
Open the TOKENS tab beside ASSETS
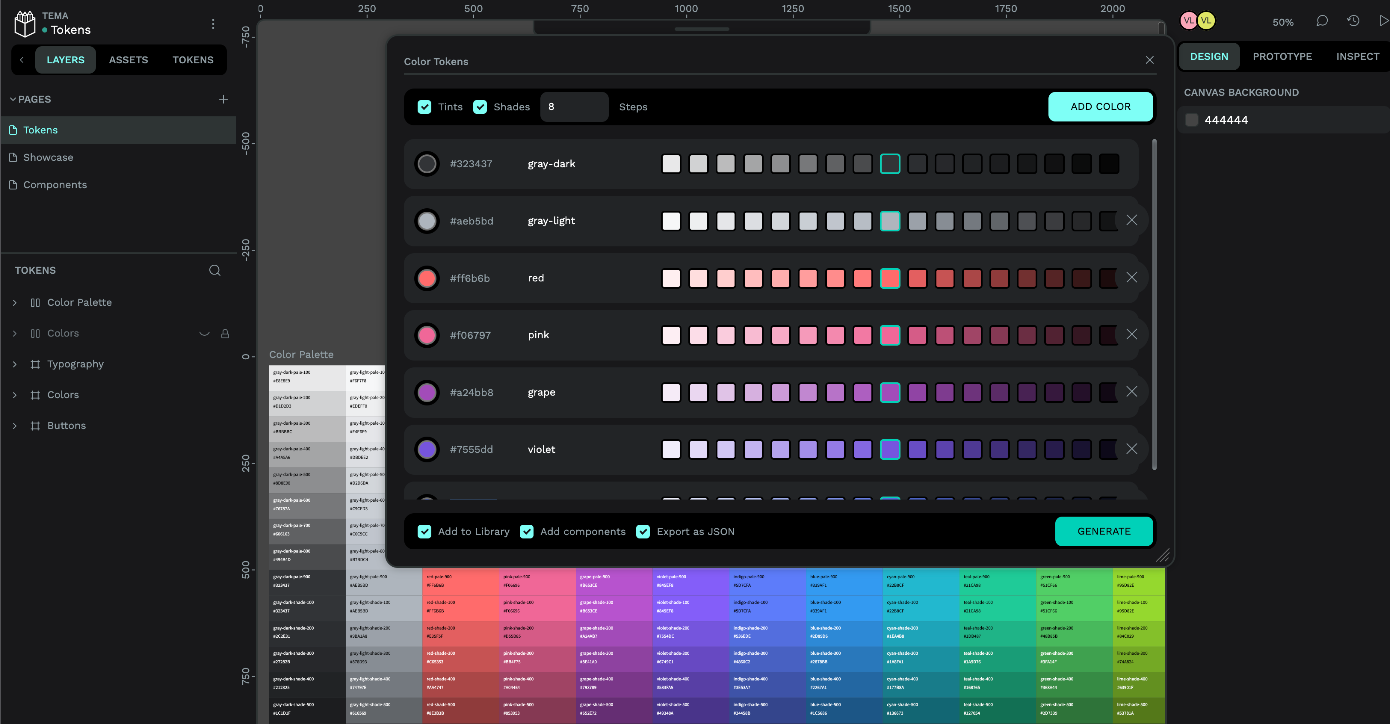(193, 60)
